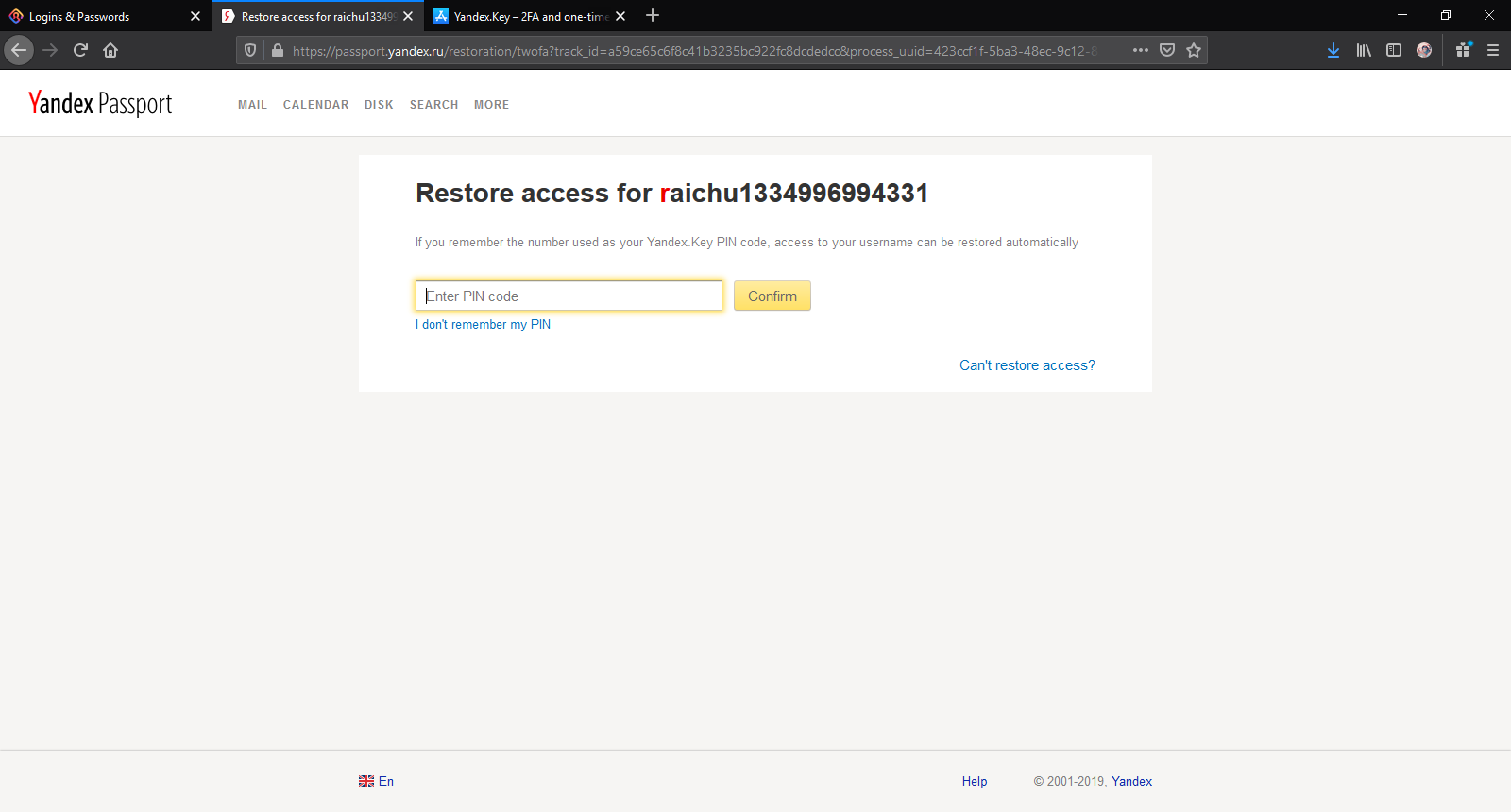Open Can't restore access link
This screenshot has width=1511, height=812.
(x=1027, y=365)
